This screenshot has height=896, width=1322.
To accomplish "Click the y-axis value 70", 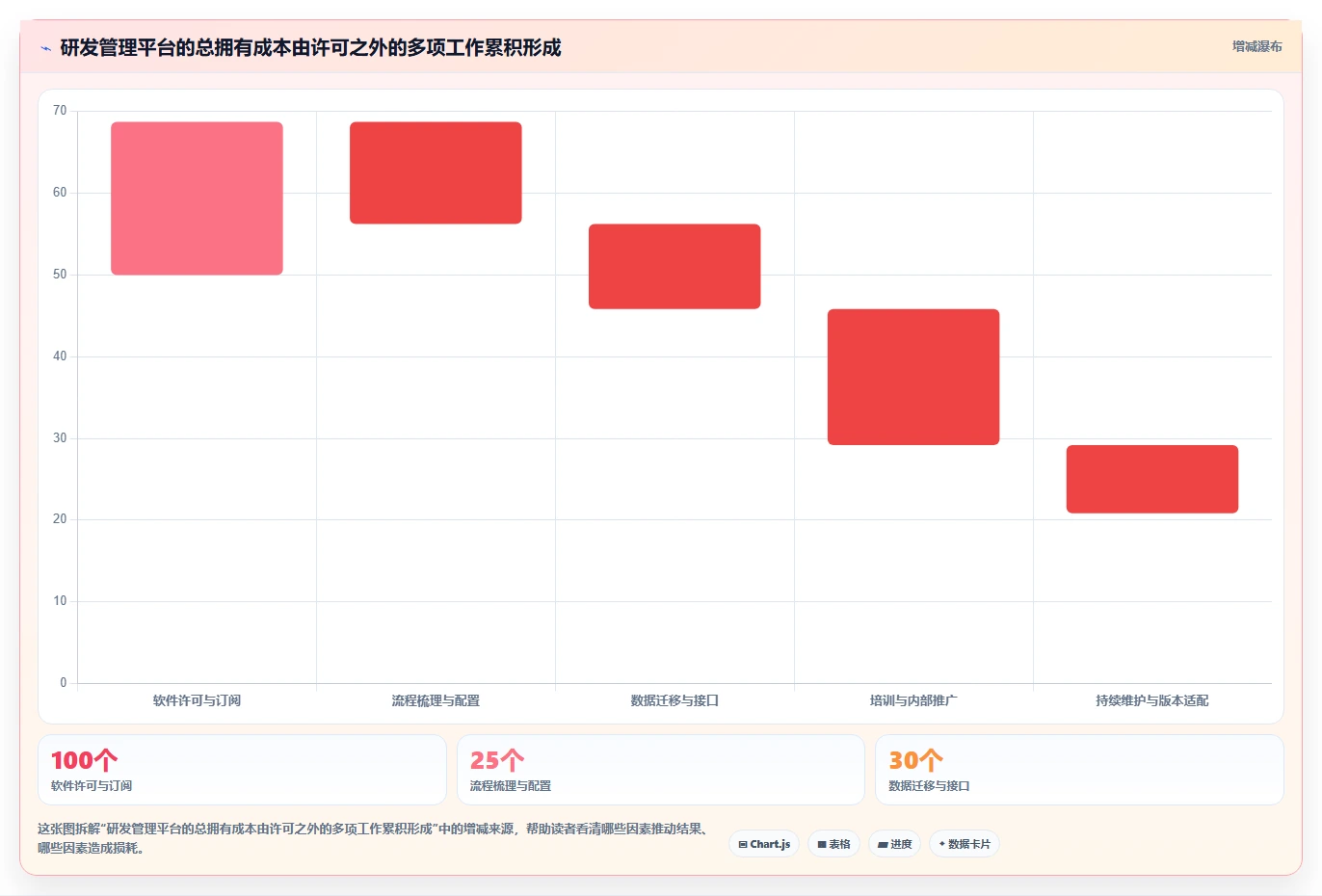I will coord(60,111).
